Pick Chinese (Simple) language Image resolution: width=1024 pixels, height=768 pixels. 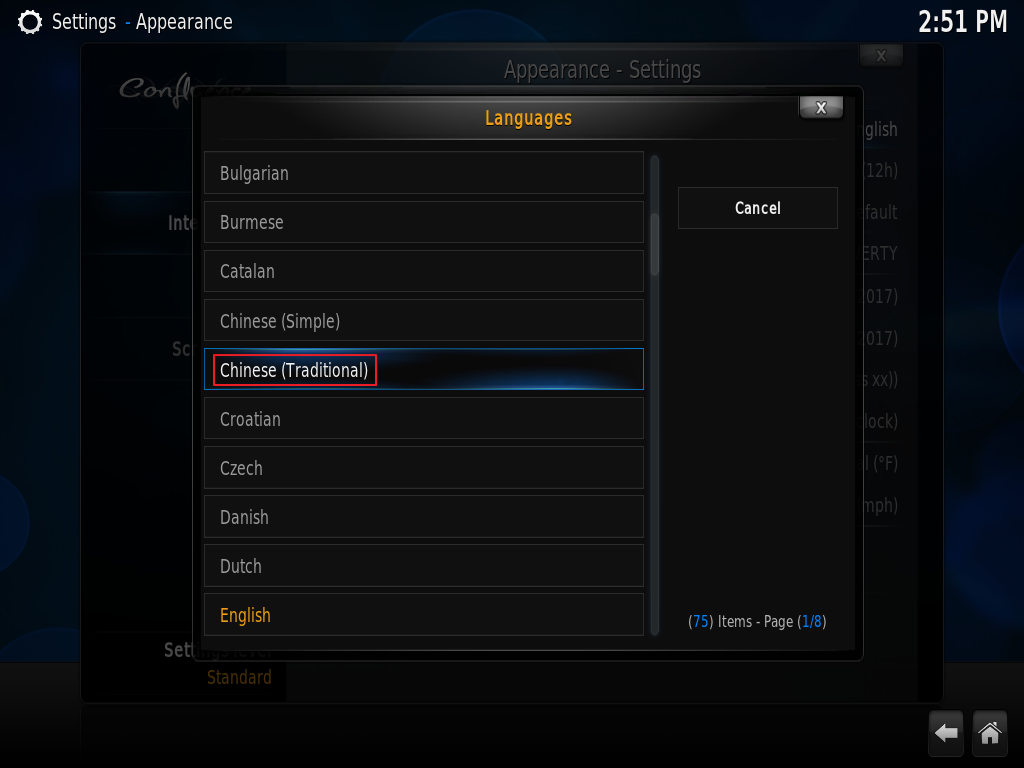(424, 321)
